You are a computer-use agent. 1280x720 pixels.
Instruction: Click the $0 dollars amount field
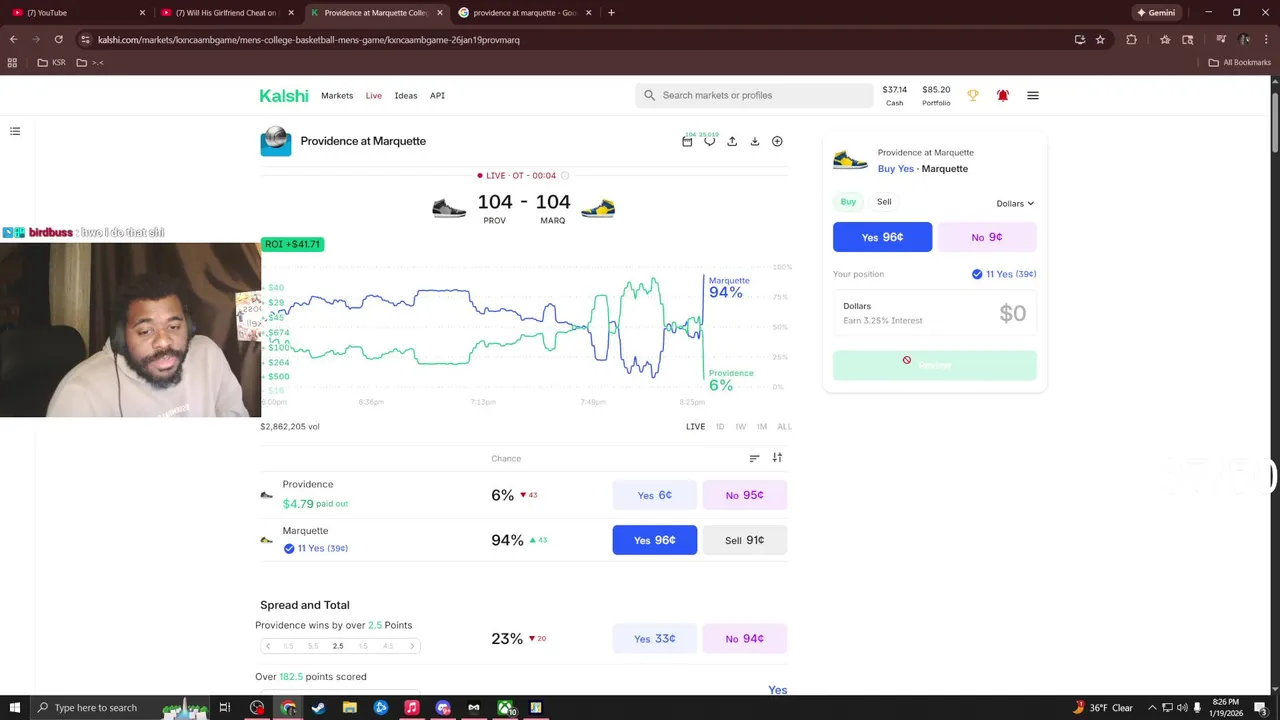click(935, 313)
